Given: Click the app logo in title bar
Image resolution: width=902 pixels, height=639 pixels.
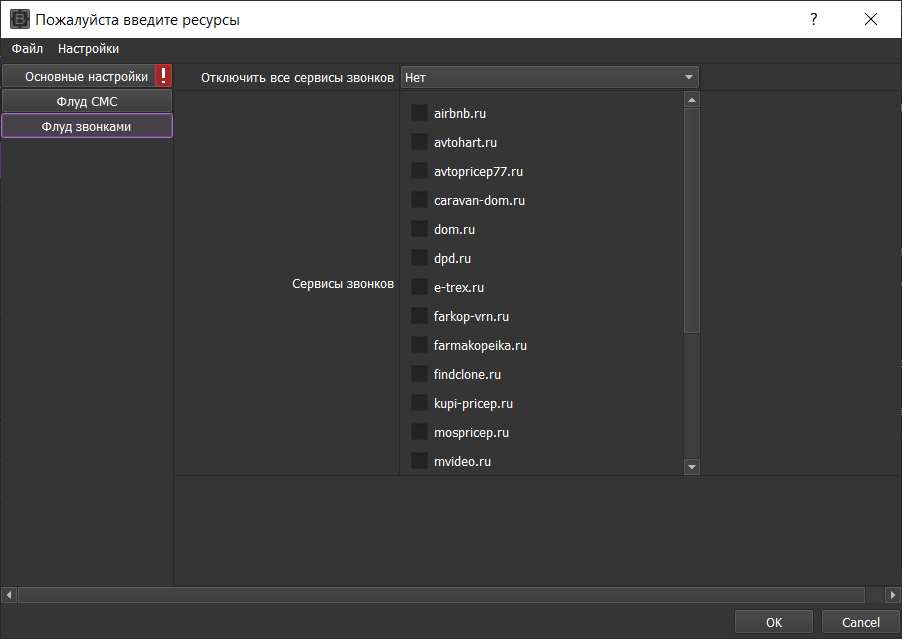Looking at the screenshot, I should click(x=20, y=19).
